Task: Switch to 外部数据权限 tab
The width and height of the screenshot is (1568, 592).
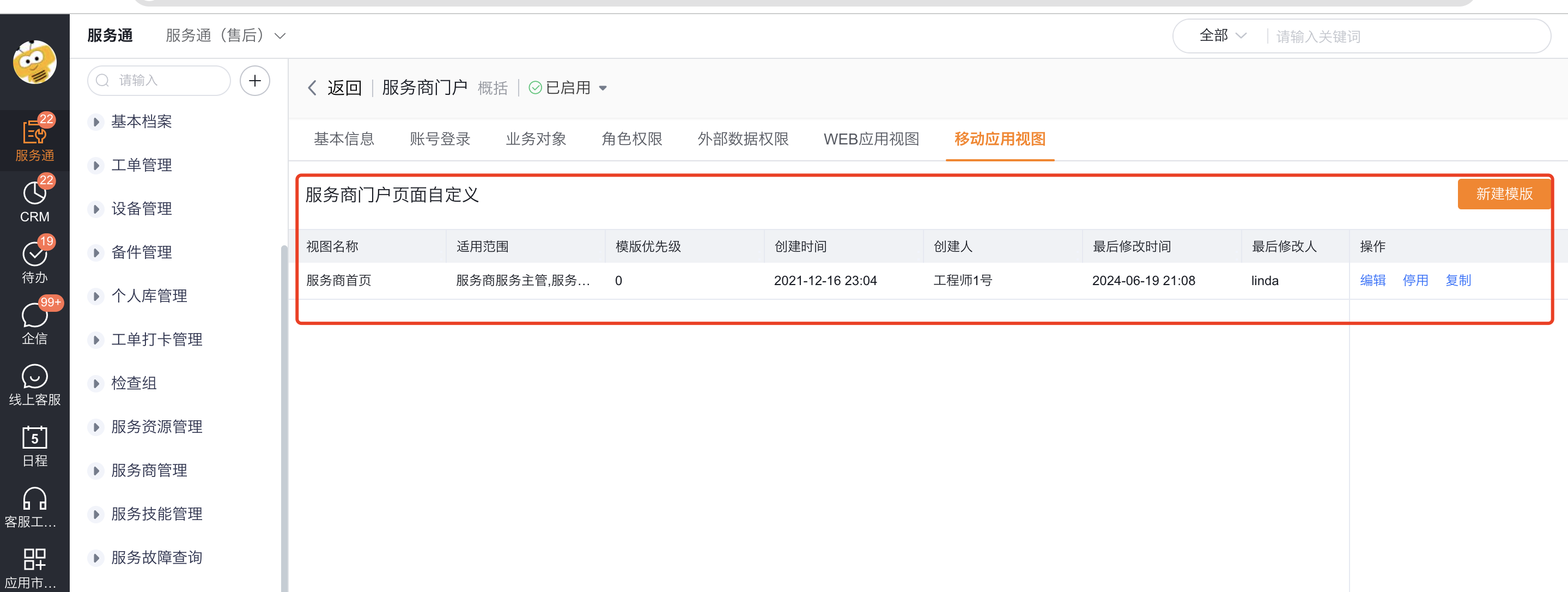Action: (x=743, y=139)
